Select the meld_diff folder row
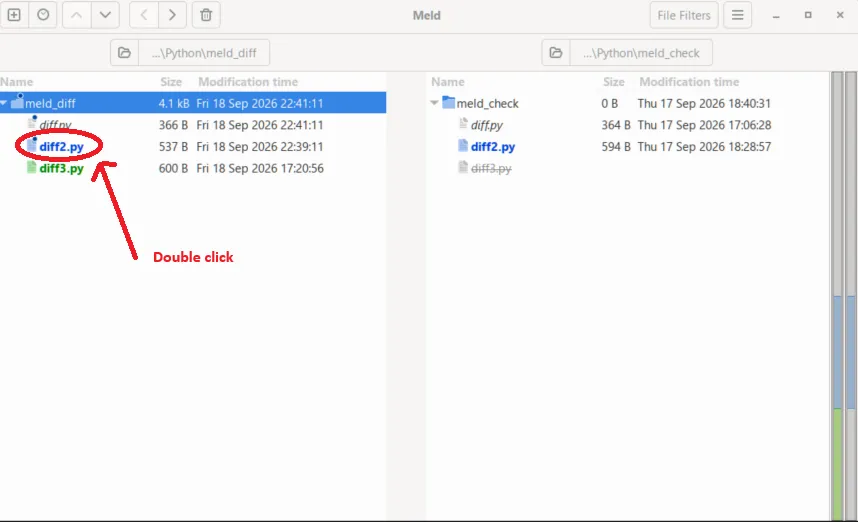The height and width of the screenshot is (522, 858). [193, 103]
